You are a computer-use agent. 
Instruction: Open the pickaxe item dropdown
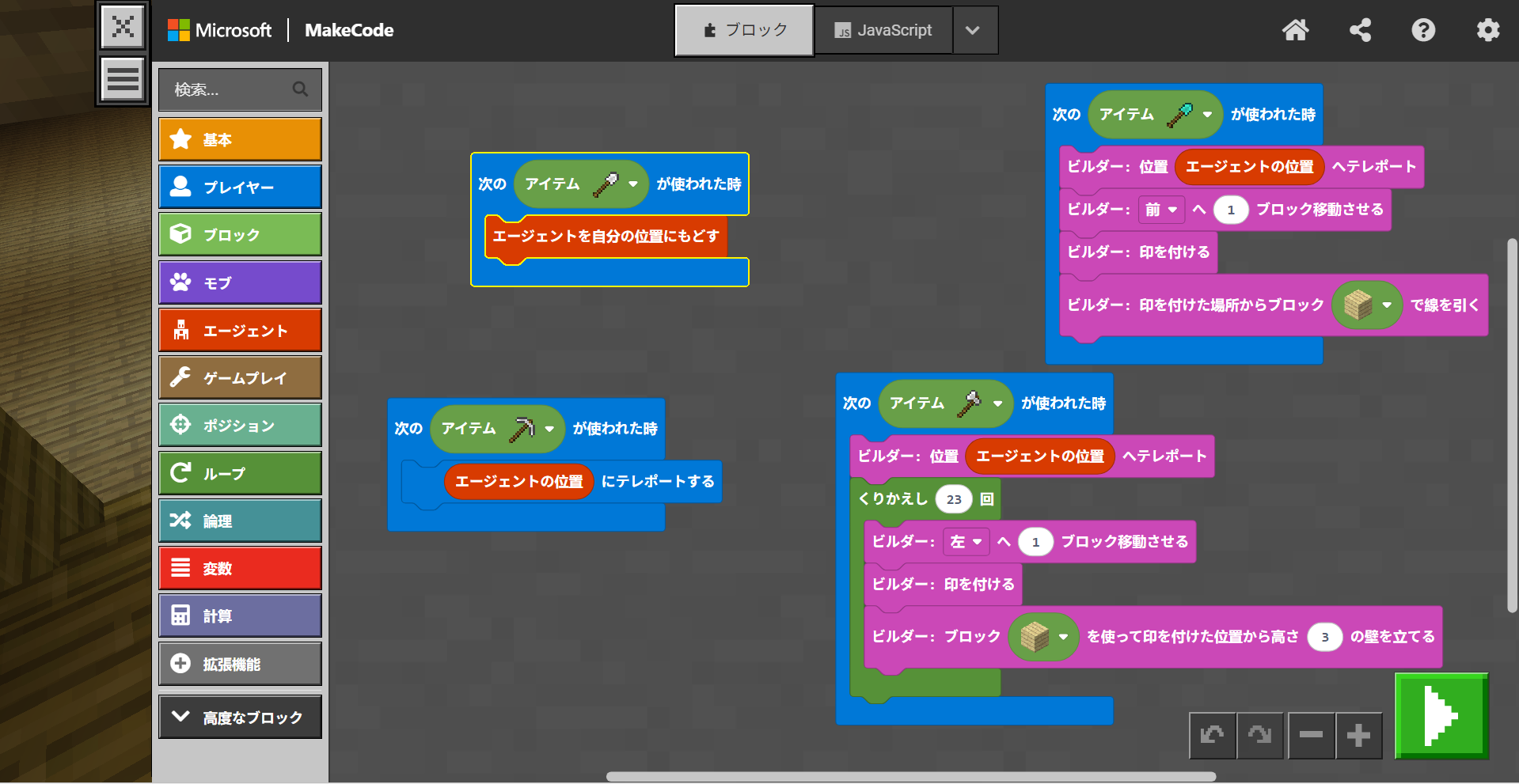coord(549,429)
